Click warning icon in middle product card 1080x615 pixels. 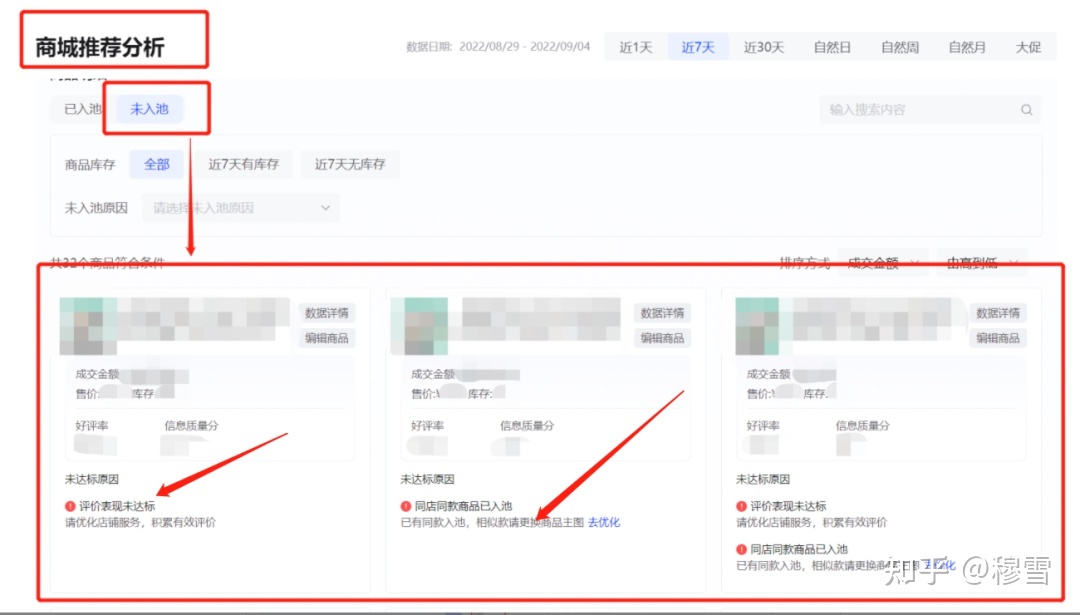(x=406, y=507)
